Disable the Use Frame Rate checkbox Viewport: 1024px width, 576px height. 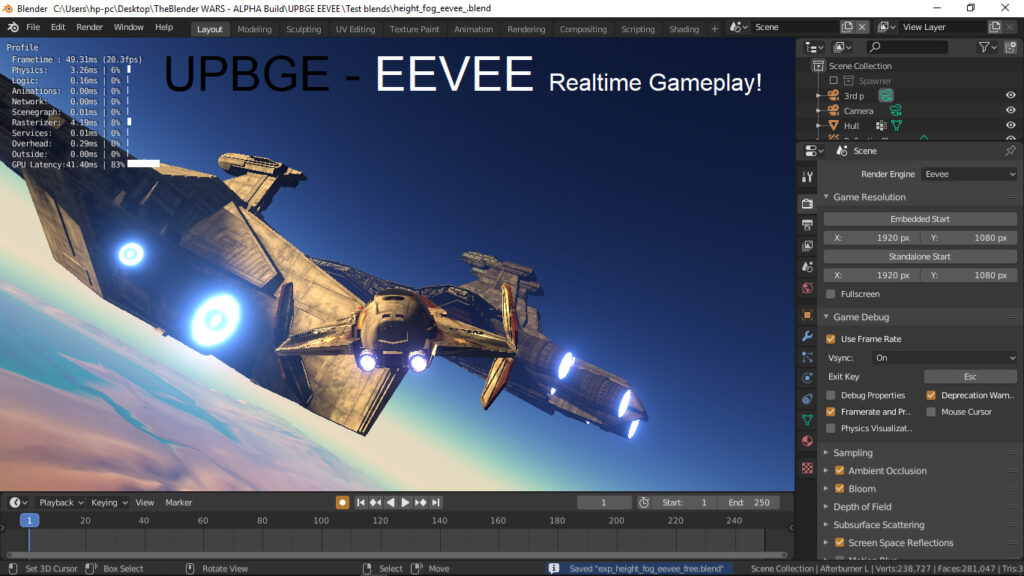[x=831, y=339]
